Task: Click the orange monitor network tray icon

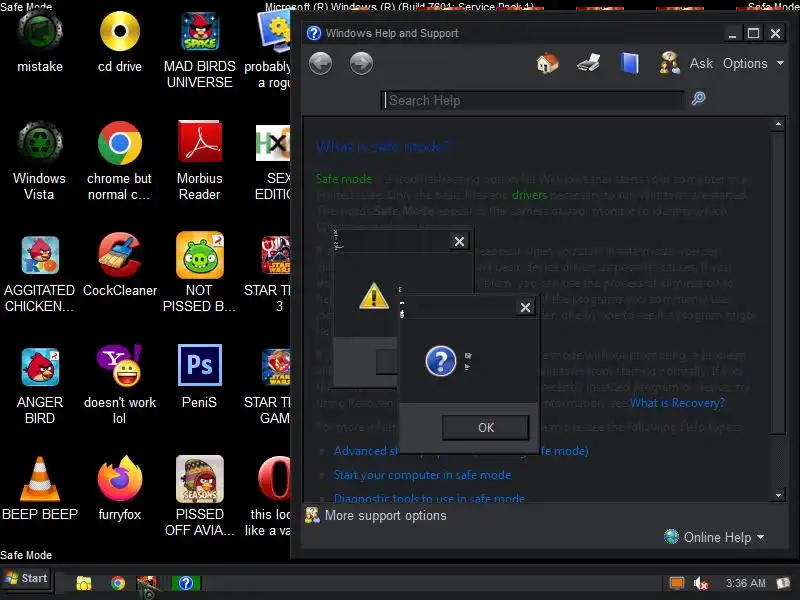Action: coord(677,583)
